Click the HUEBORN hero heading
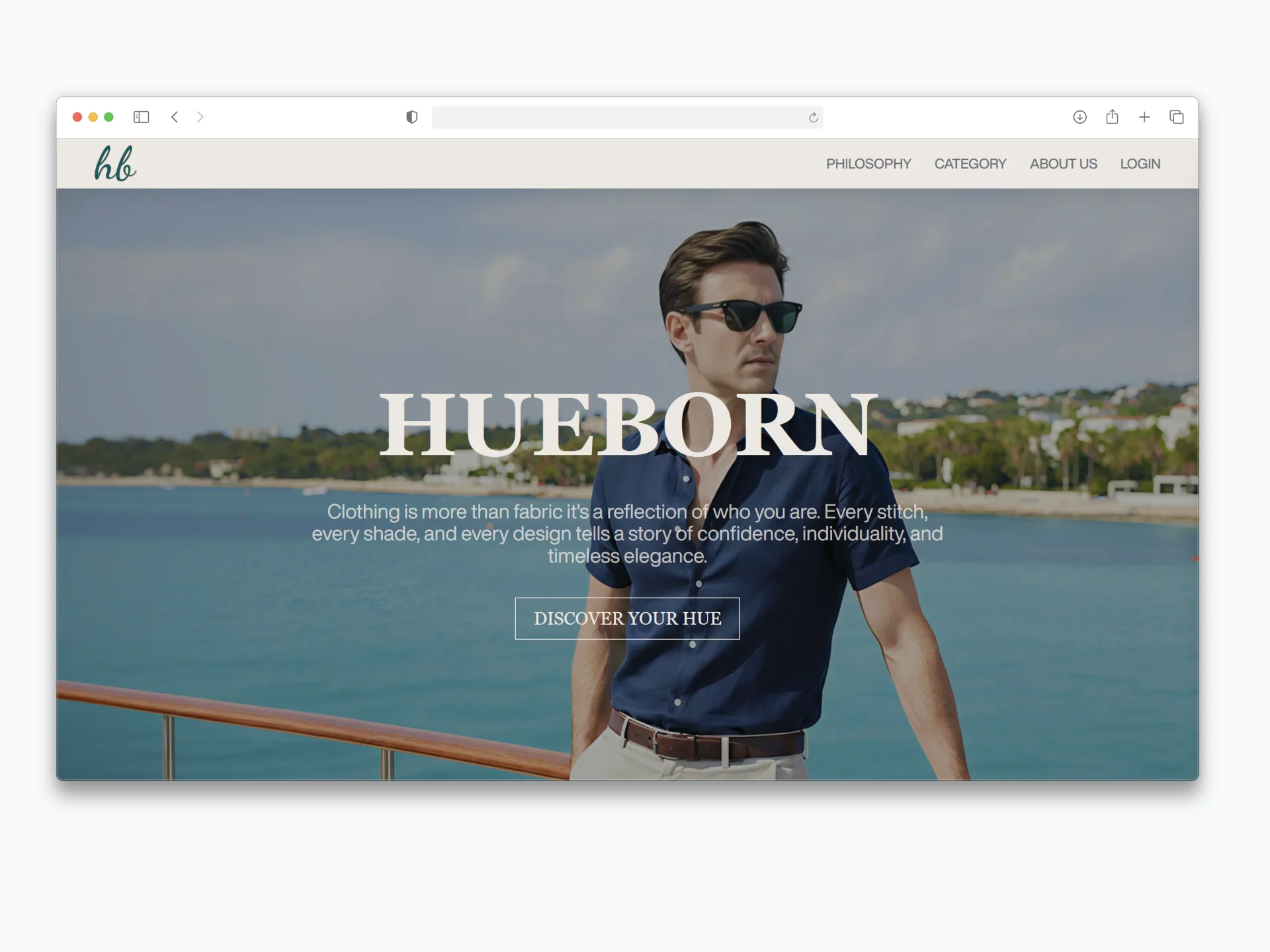This screenshot has height=952, width=1270. tap(627, 424)
